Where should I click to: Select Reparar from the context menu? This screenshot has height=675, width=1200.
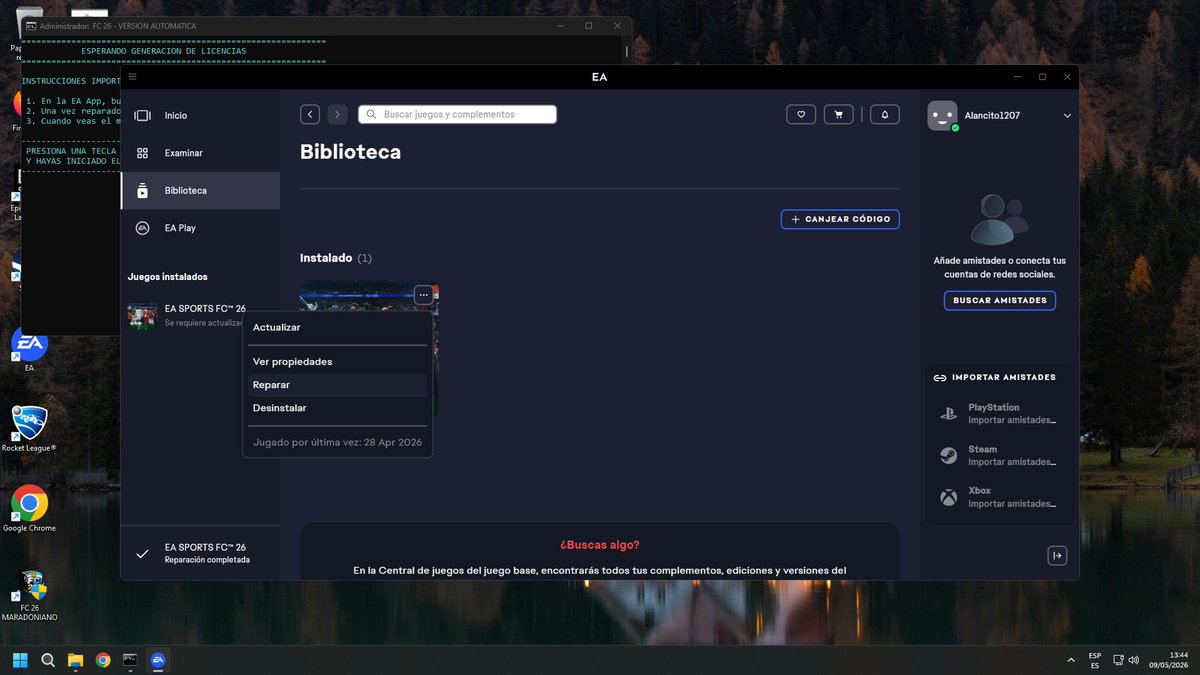point(338,385)
